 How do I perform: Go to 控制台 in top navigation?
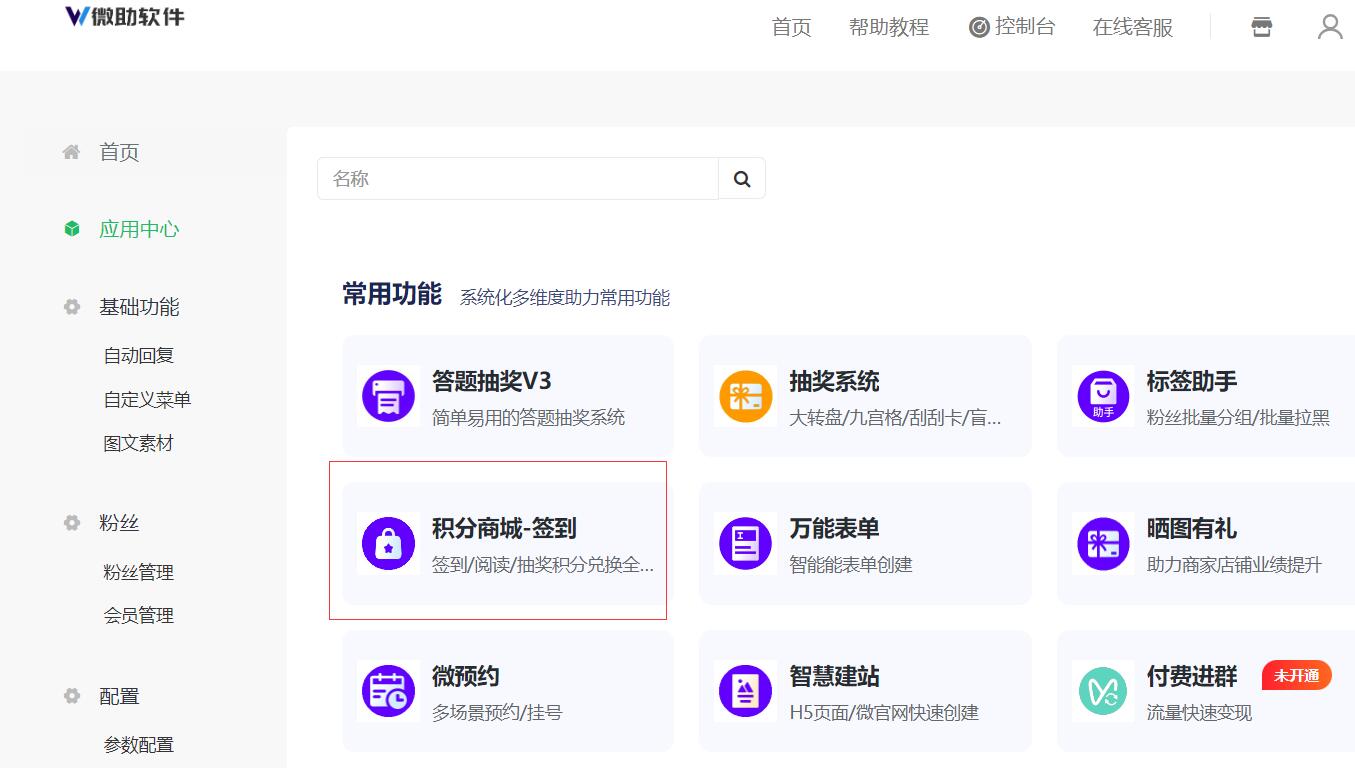1025,27
